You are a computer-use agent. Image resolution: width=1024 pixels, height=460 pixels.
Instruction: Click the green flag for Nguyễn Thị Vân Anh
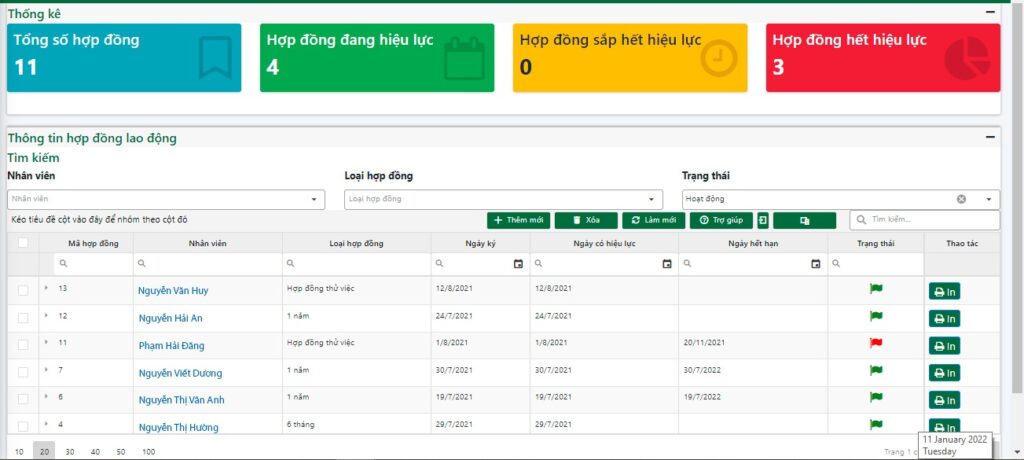(x=876, y=397)
